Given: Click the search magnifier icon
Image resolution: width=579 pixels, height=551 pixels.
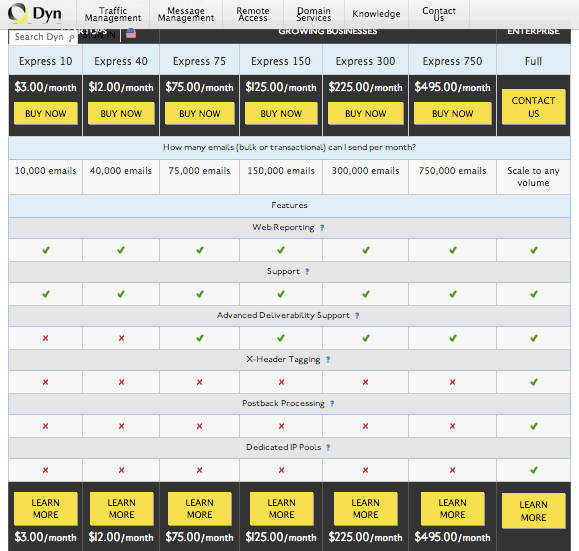Looking at the screenshot, I should tap(71, 37).
